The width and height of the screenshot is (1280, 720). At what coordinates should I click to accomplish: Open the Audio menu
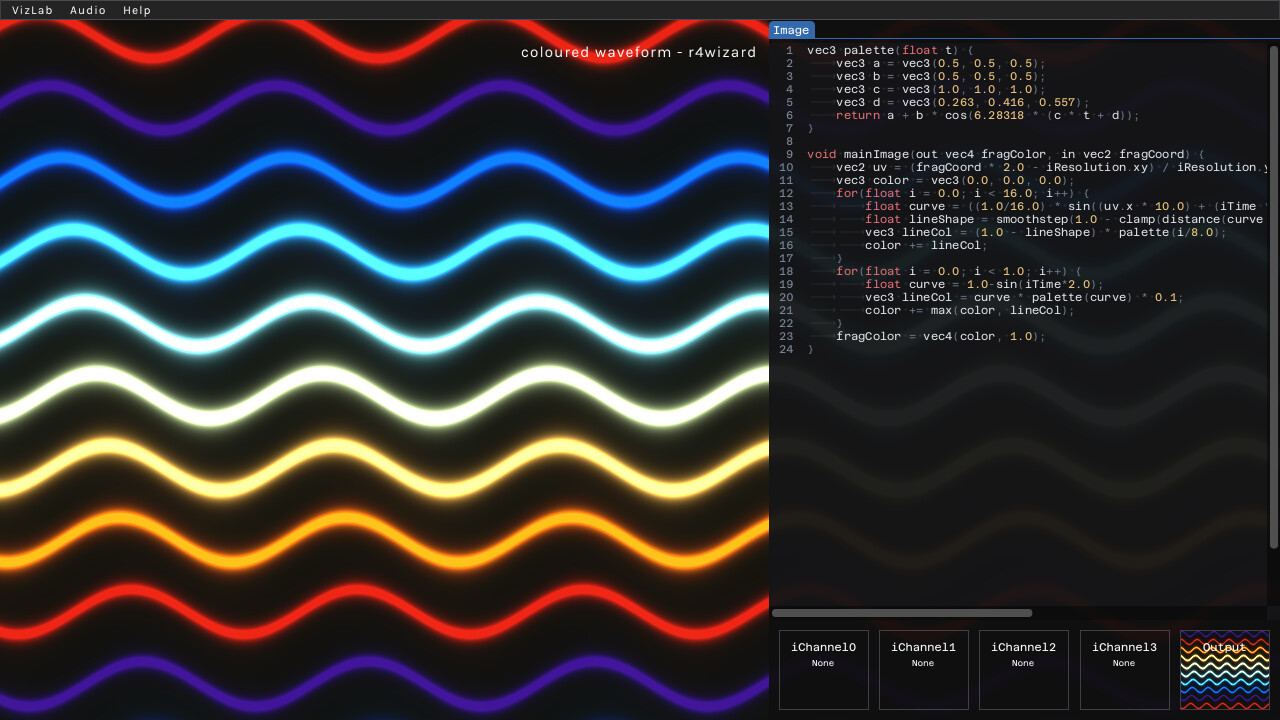88,10
